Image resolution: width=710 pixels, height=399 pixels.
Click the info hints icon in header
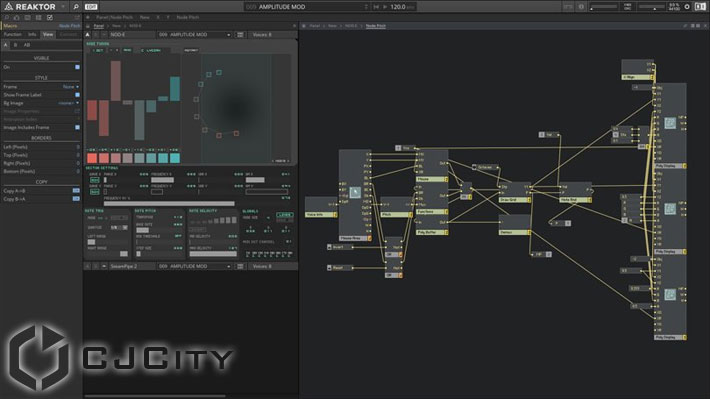coord(581,7)
